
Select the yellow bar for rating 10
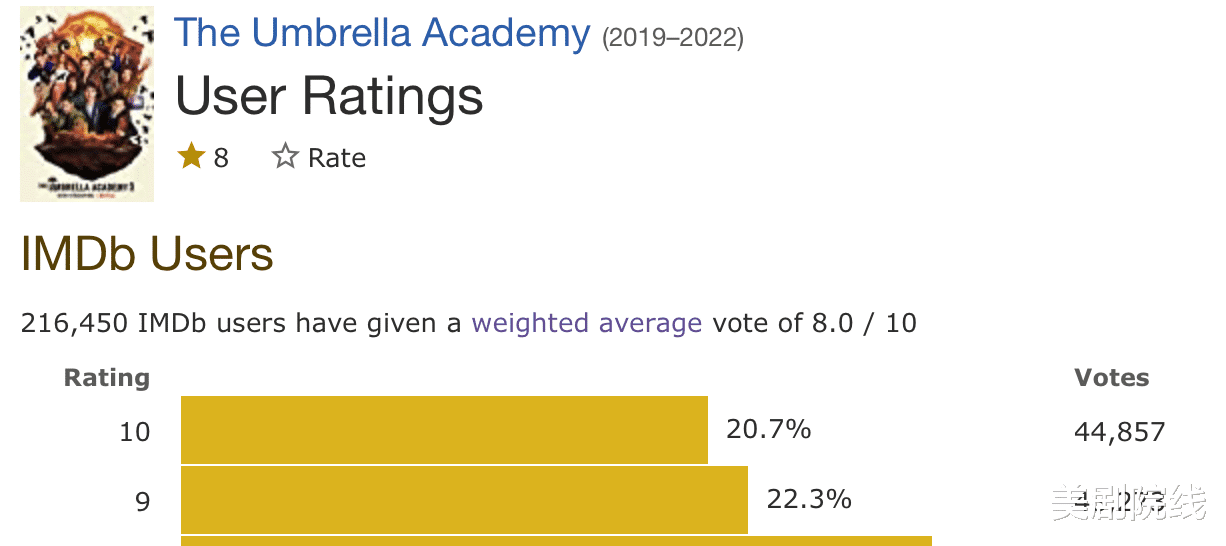pos(444,430)
